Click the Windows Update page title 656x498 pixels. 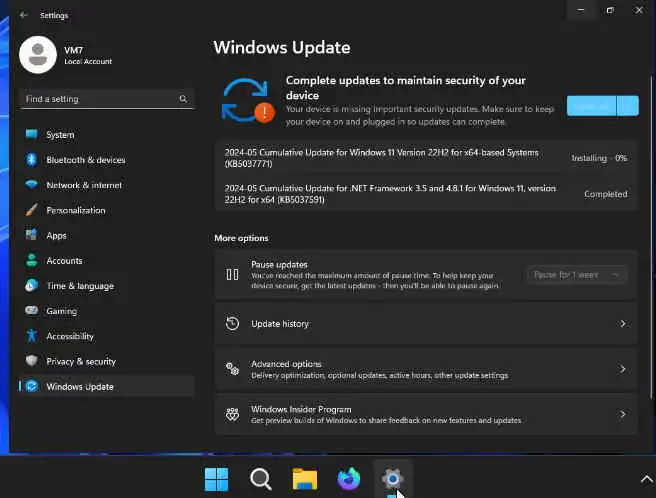(x=282, y=47)
